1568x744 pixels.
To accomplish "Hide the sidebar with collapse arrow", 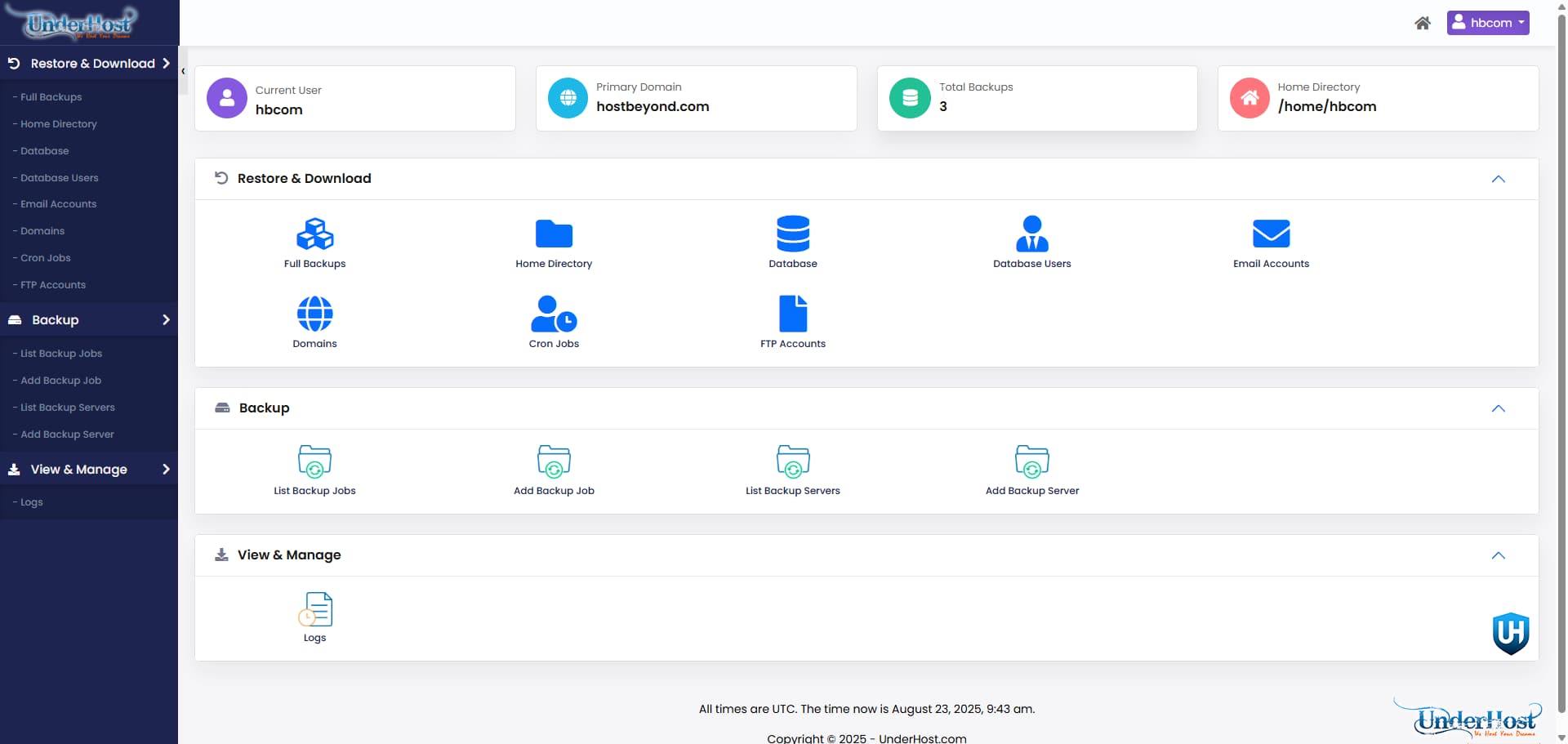I will click(x=183, y=71).
